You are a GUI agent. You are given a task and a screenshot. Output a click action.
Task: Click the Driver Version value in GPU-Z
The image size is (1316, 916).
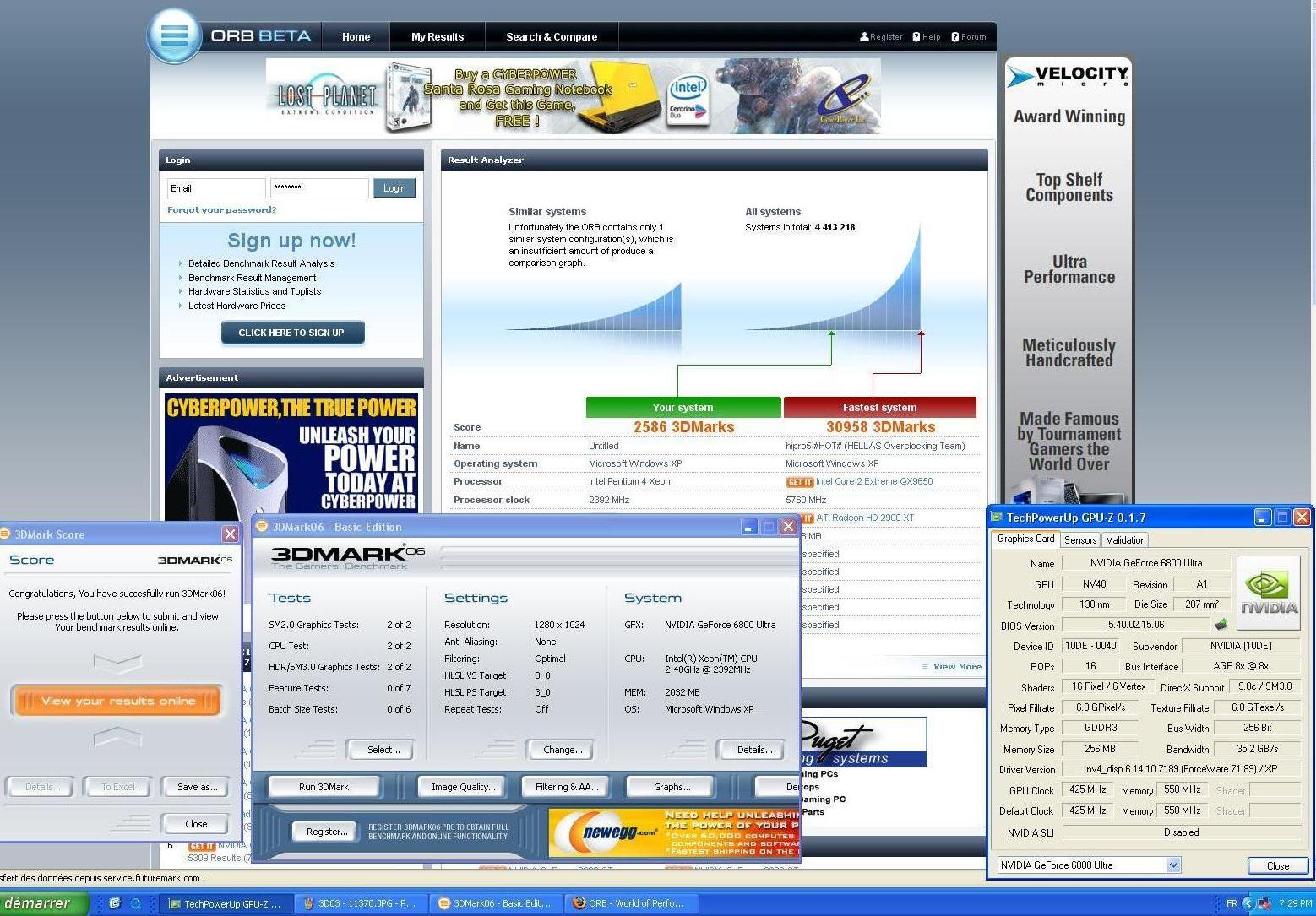[x=1181, y=769]
